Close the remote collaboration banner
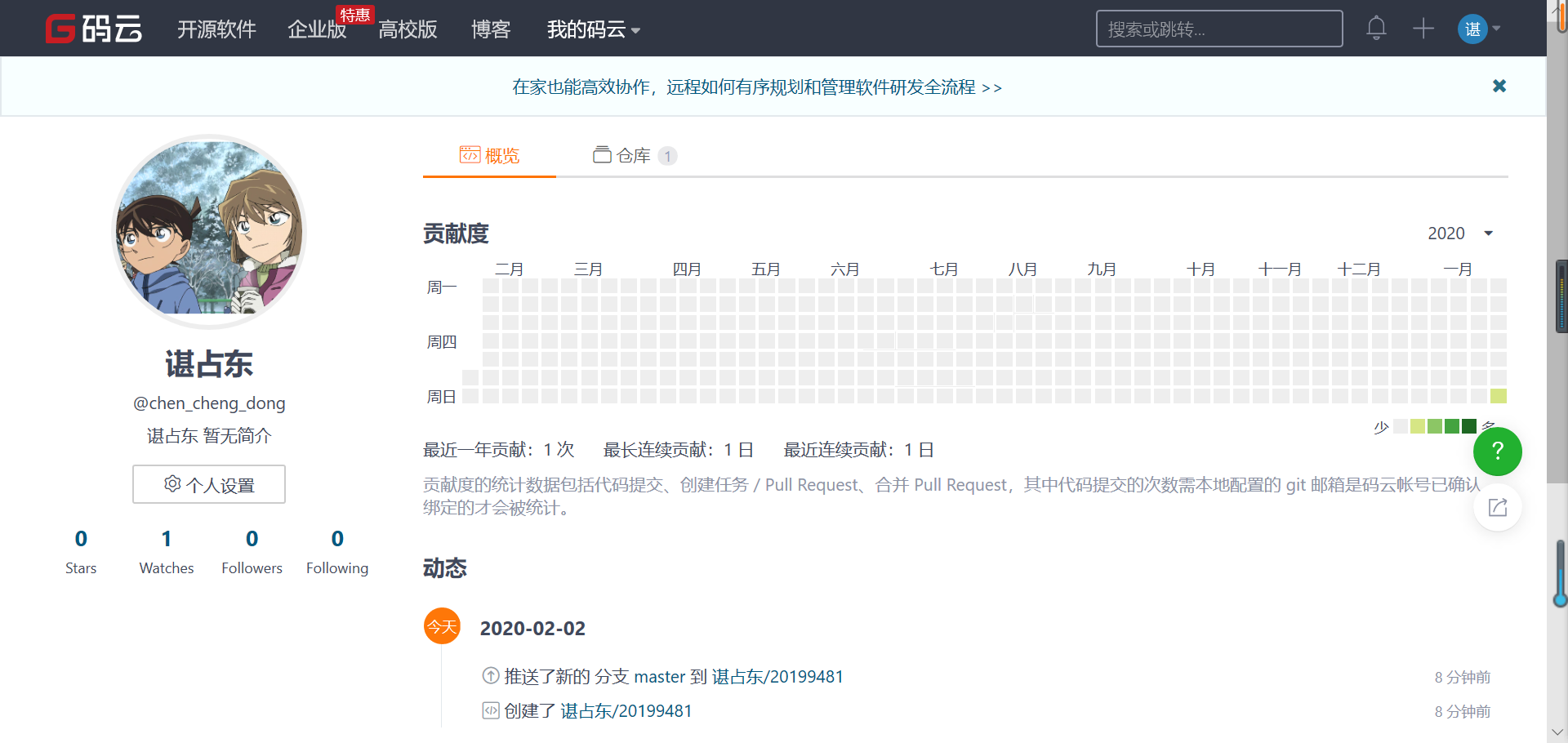Image resolution: width=1568 pixels, height=743 pixels. (x=1499, y=86)
